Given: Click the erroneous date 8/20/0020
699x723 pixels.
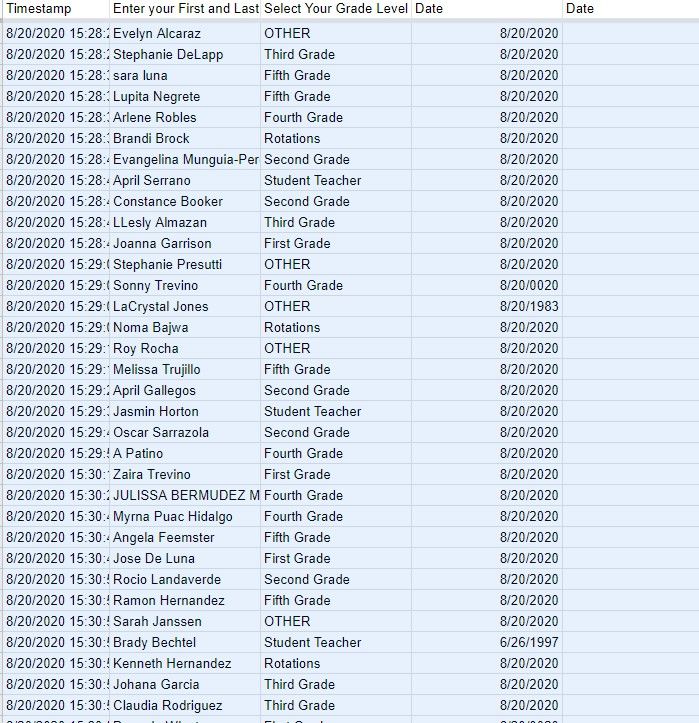Looking at the screenshot, I should (486, 285).
